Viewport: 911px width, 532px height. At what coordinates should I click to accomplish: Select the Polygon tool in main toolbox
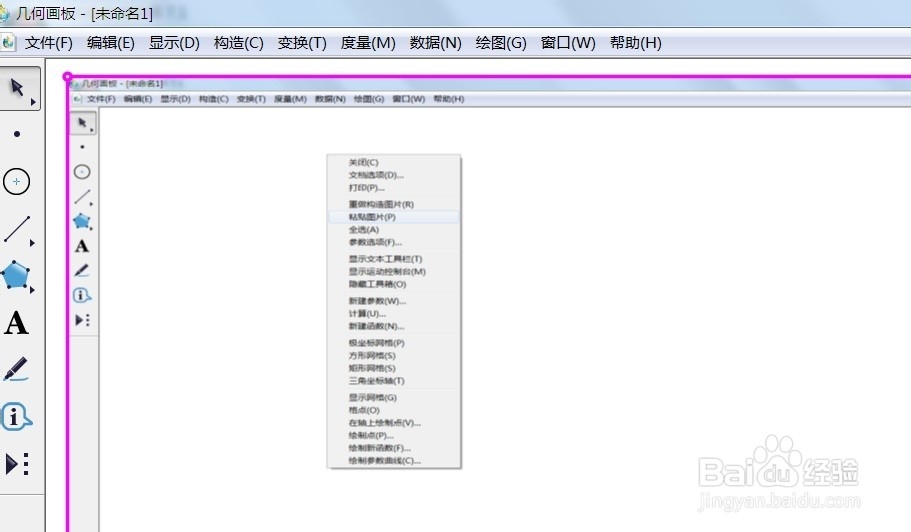pyautogui.click(x=16, y=275)
